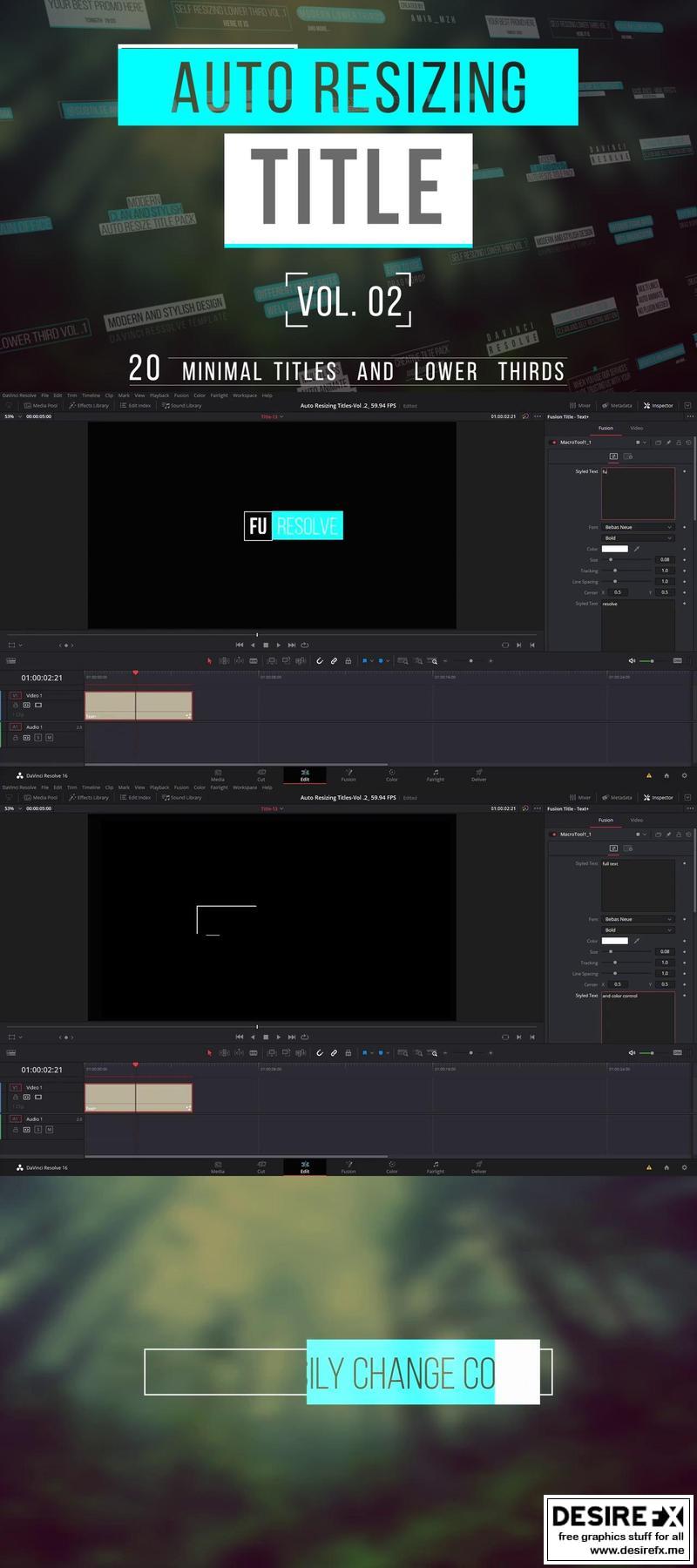Image resolution: width=697 pixels, height=1568 pixels.
Task: Open Sound Library in the FU RESOLVE preview window
Action: point(181,405)
